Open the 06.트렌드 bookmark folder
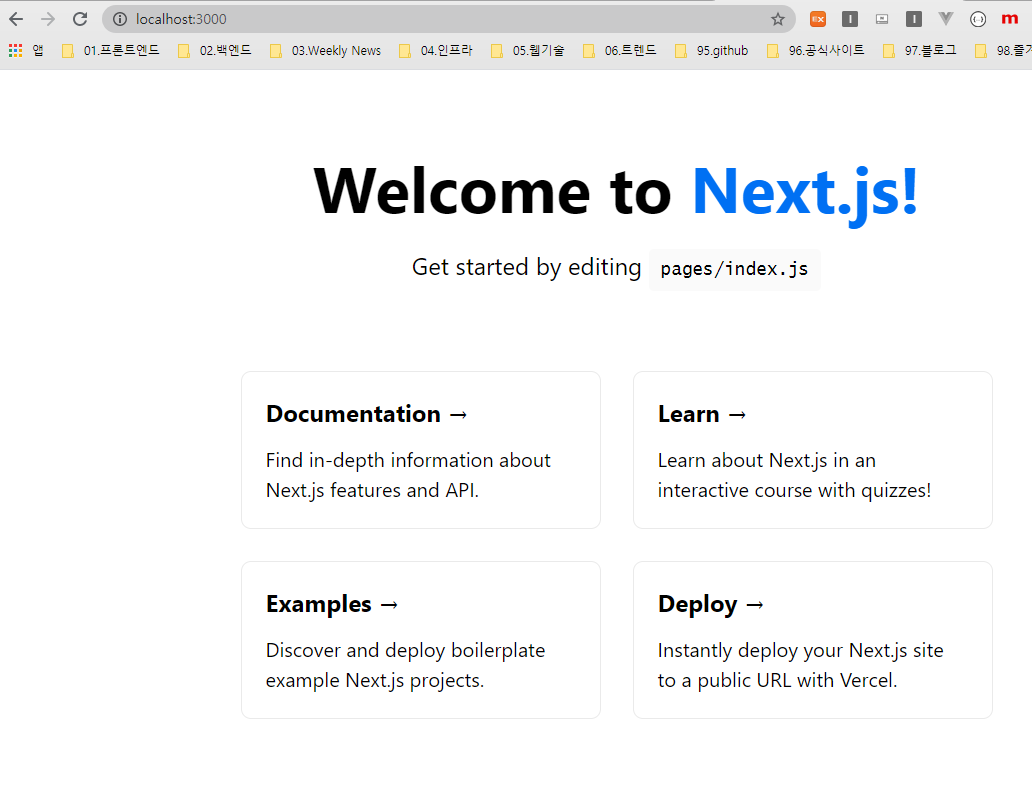 pos(620,51)
